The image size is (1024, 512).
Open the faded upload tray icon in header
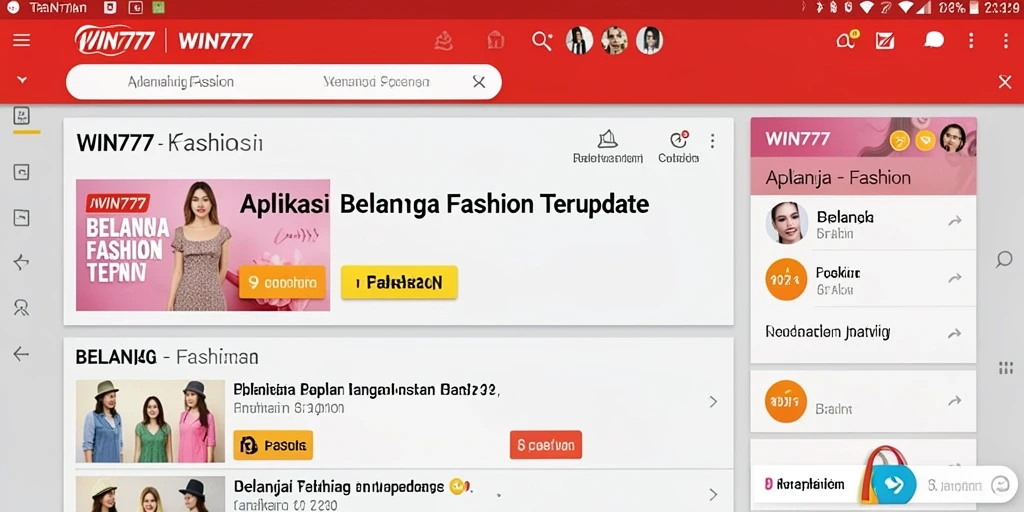point(444,41)
